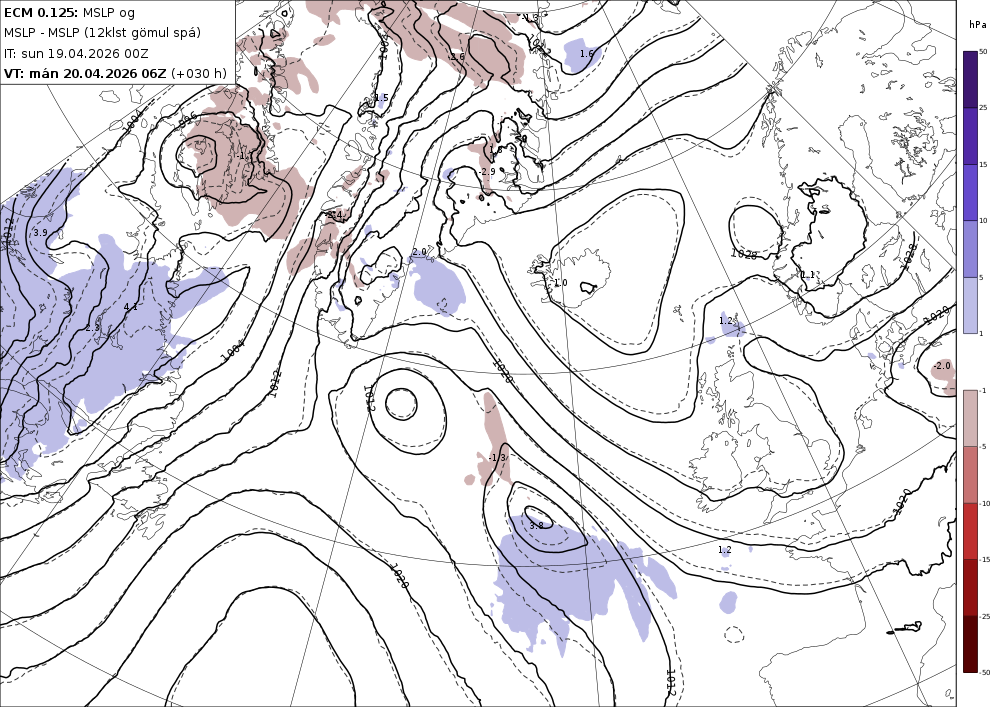Click the '-1.3' value in the pink streak
Screen dimensions: 1000x707
click(x=497, y=458)
